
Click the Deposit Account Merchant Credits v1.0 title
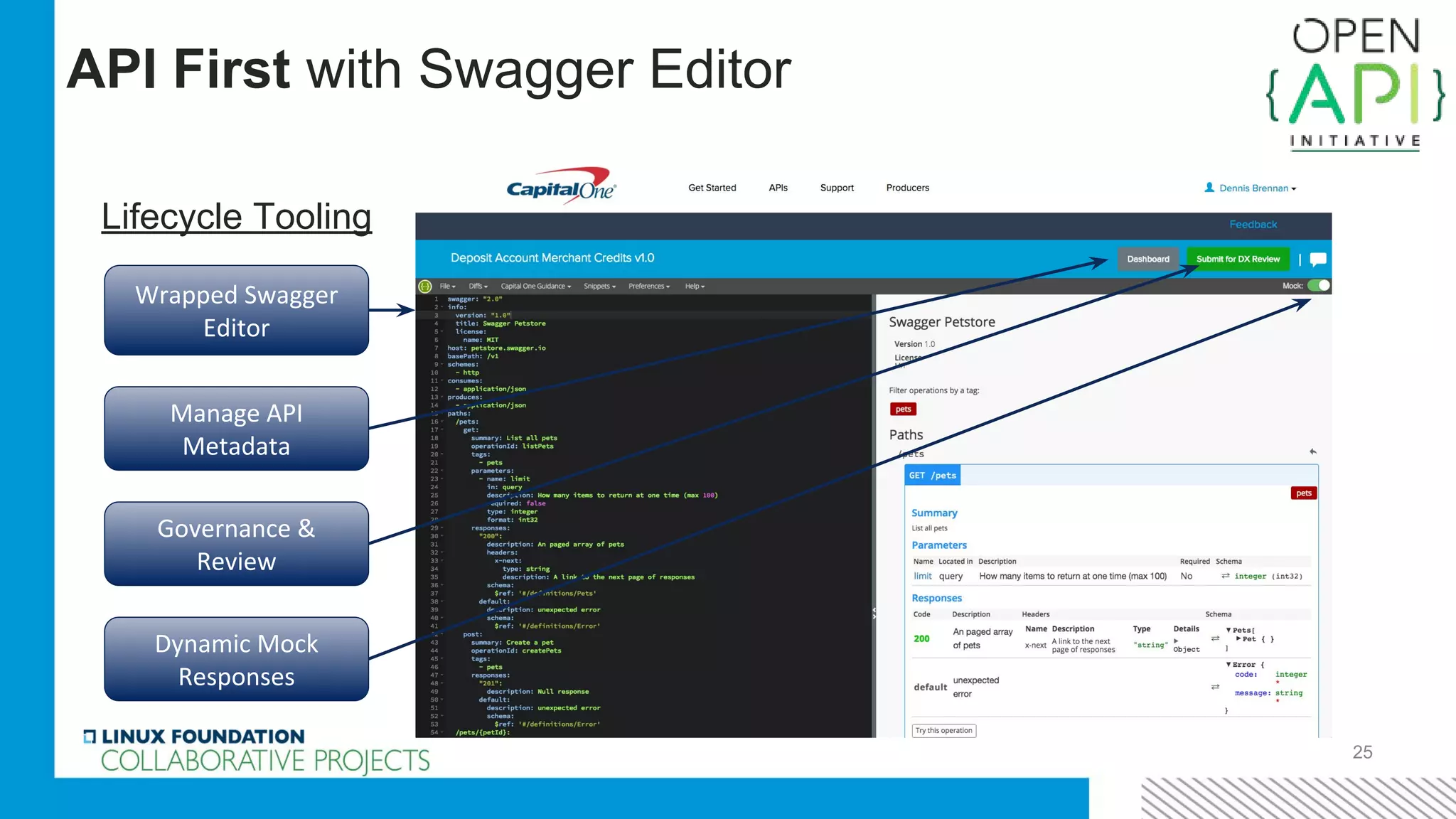click(552, 258)
